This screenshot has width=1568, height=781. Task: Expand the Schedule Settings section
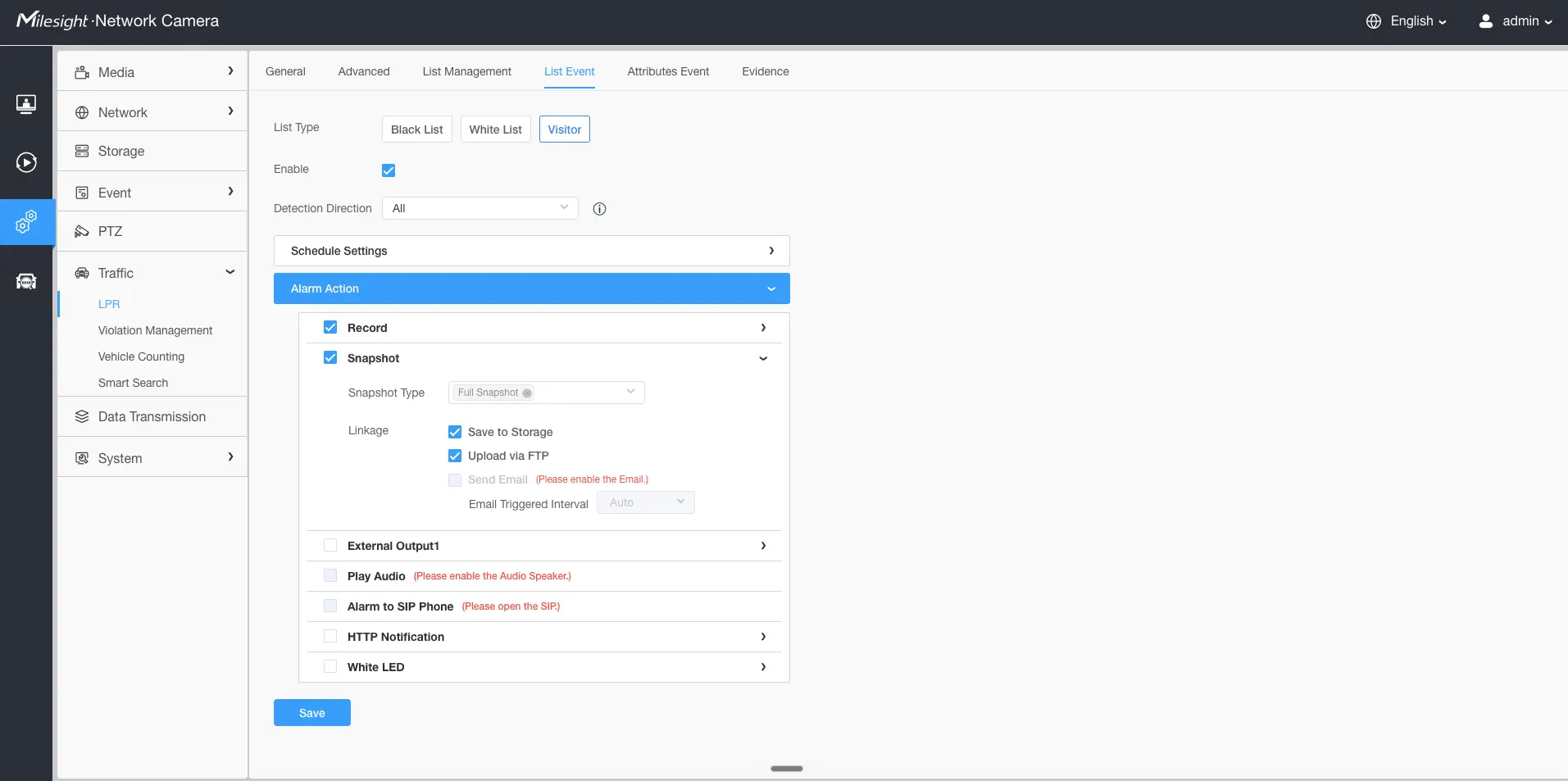coord(532,251)
